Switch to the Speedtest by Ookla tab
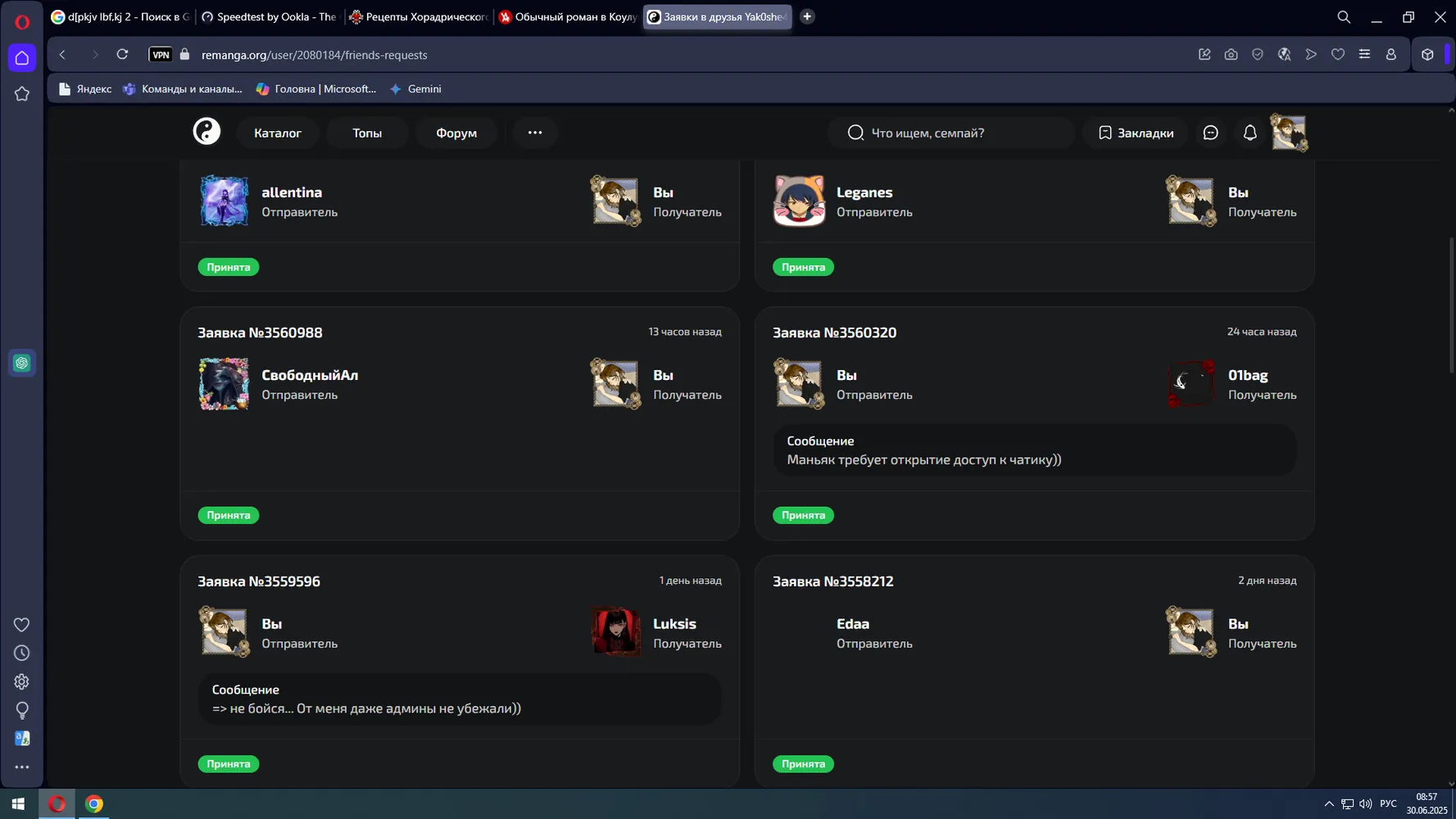The width and height of the screenshot is (1456, 819). [x=269, y=16]
